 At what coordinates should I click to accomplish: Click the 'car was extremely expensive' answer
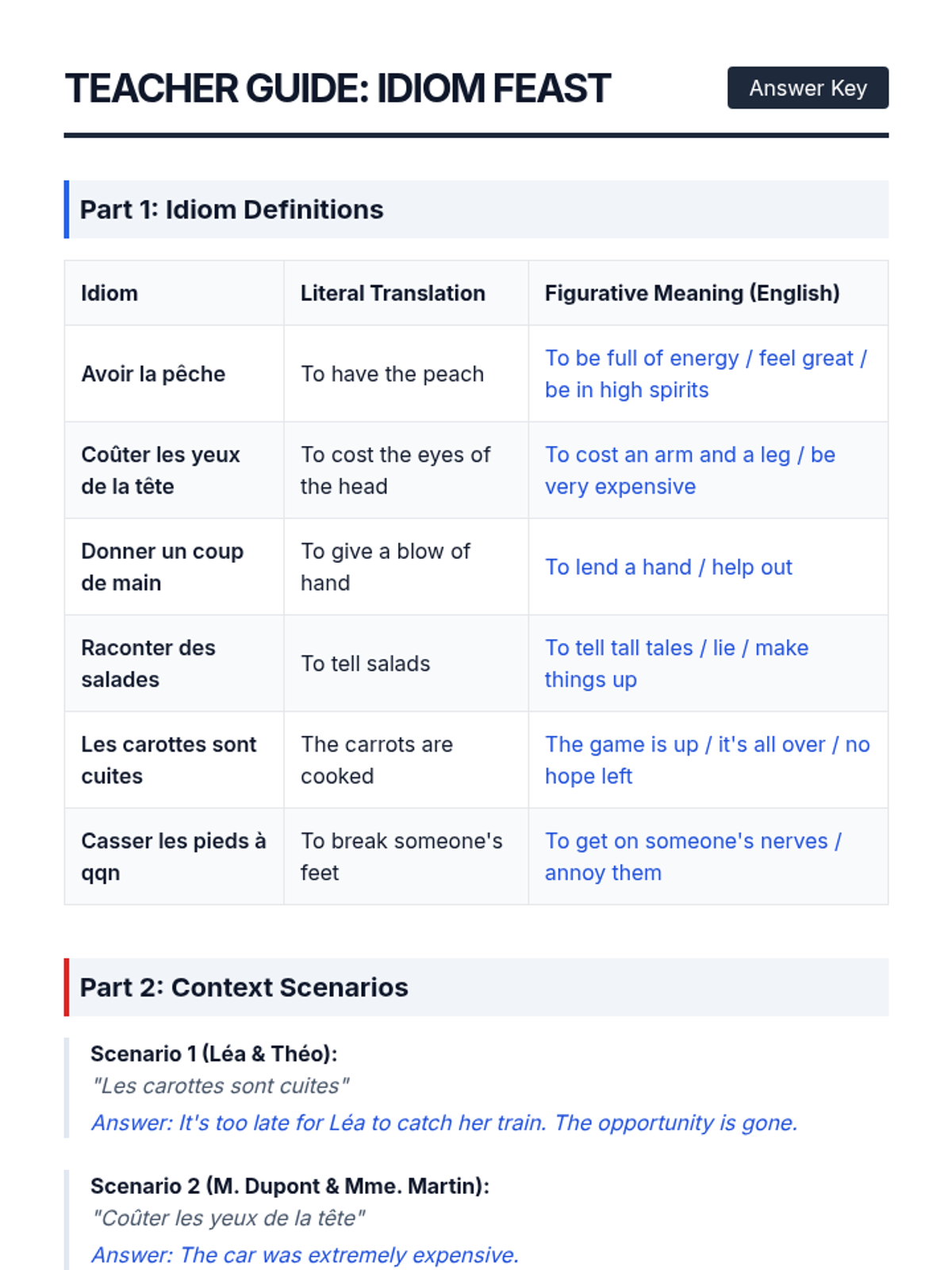coord(305,1255)
